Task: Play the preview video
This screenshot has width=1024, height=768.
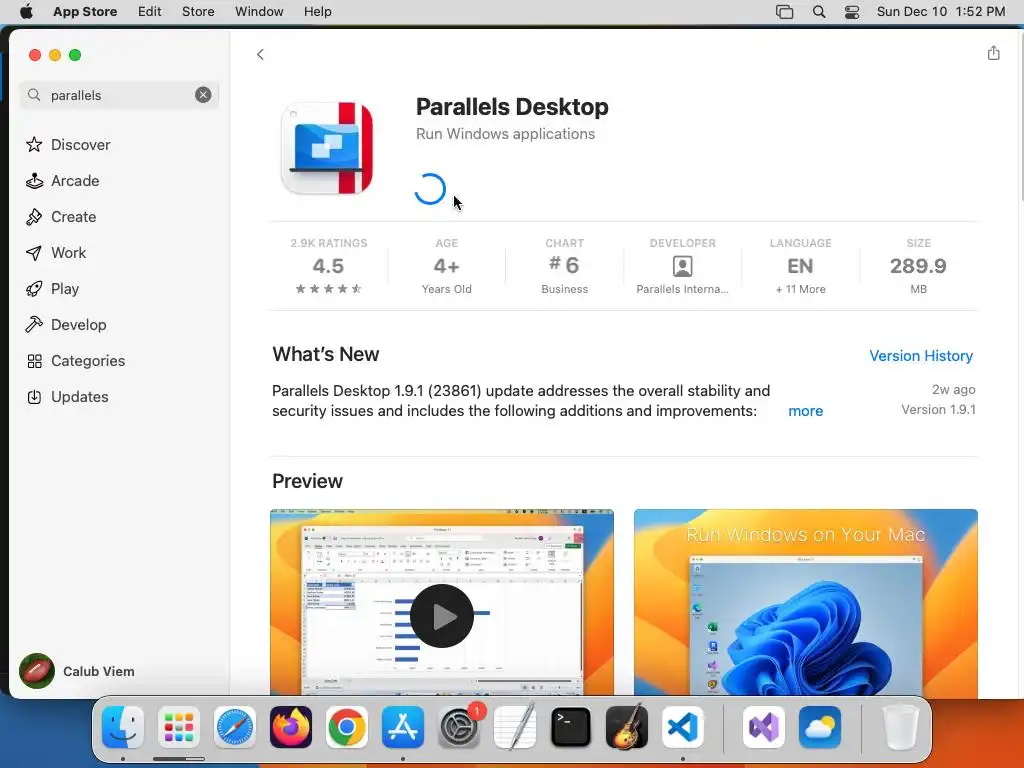Action: click(x=441, y=616)
